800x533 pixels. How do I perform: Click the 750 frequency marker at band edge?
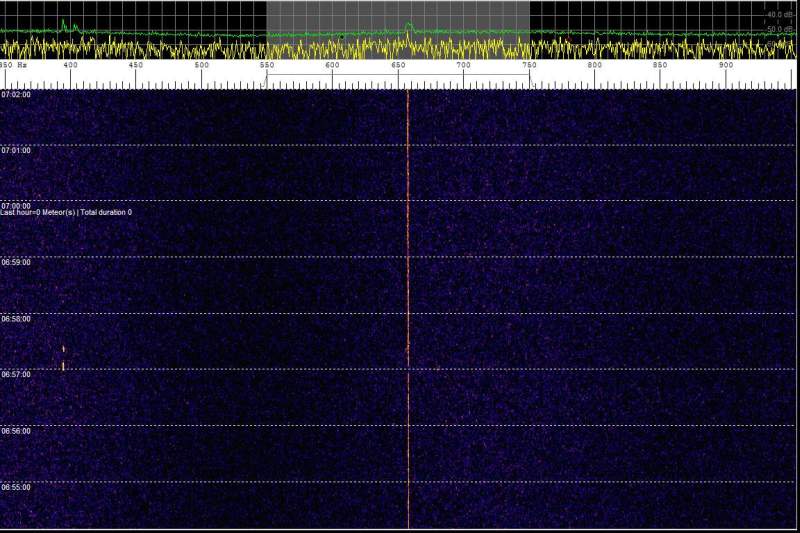[x=530, y=66]
